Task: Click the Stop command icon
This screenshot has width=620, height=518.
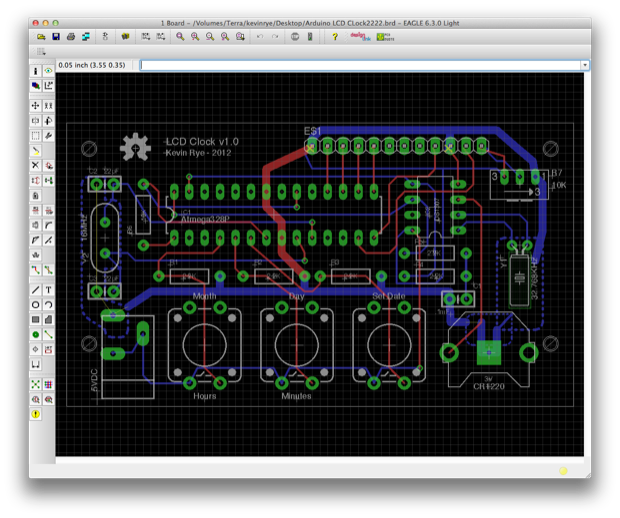Action: coord(295,37)
